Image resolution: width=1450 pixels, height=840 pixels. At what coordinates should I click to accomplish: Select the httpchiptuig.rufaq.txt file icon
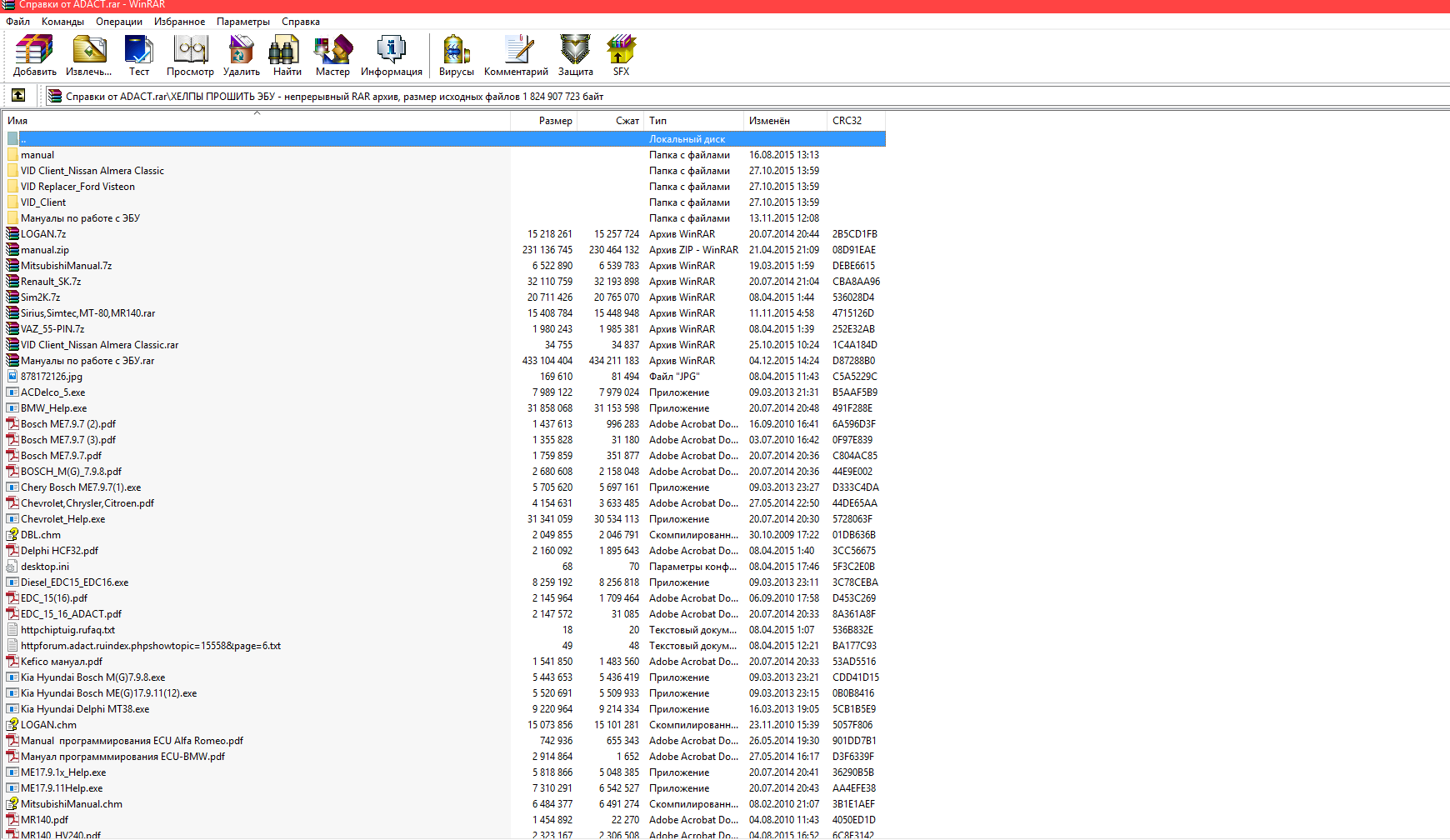coord(12,630)
